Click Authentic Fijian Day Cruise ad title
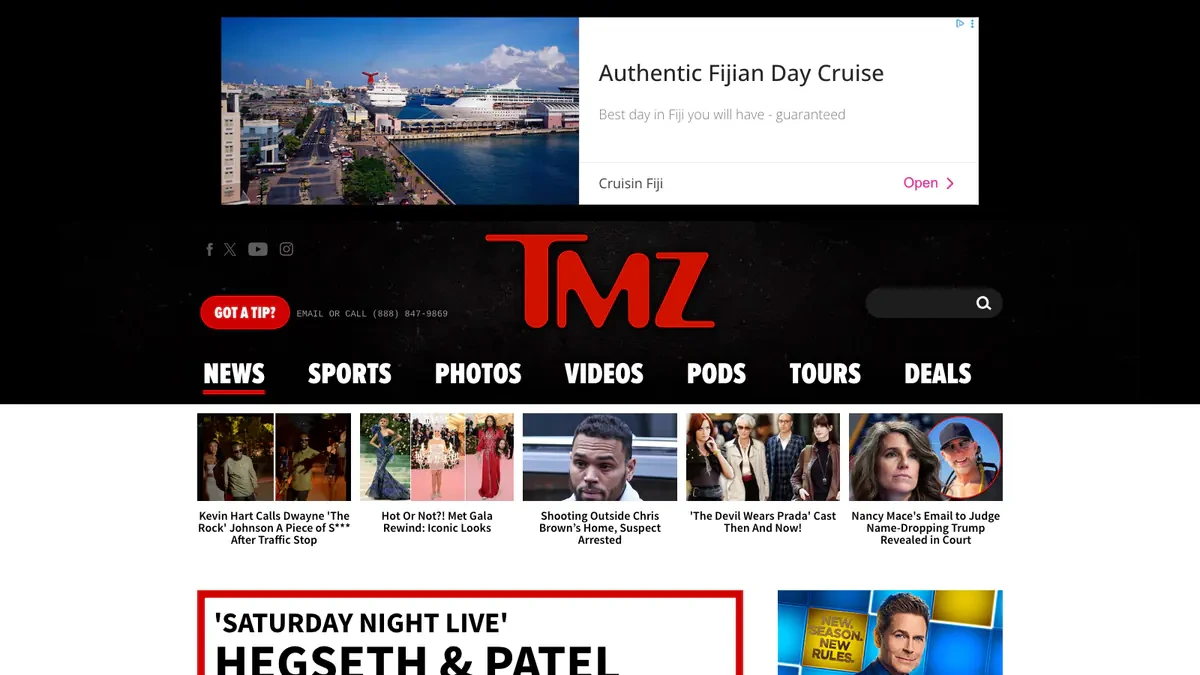The width and height of the screenshot is (1200, 675). click(x=741, y=73)
